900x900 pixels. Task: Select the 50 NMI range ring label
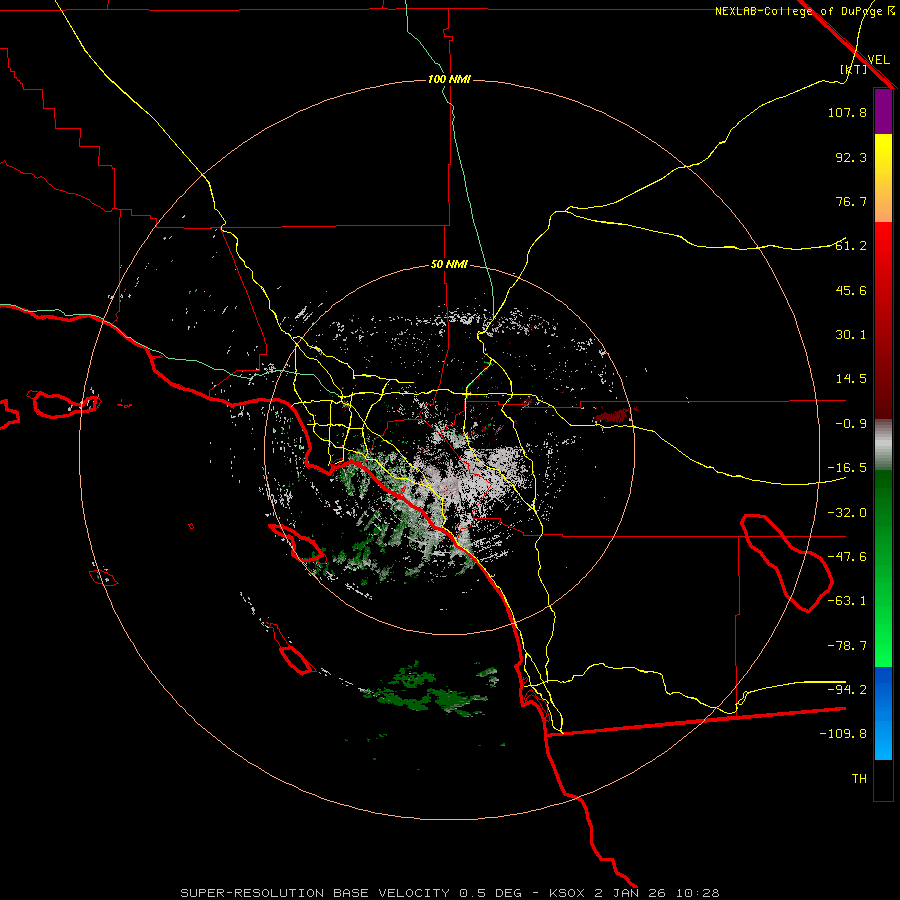click(x=449, y=265)
